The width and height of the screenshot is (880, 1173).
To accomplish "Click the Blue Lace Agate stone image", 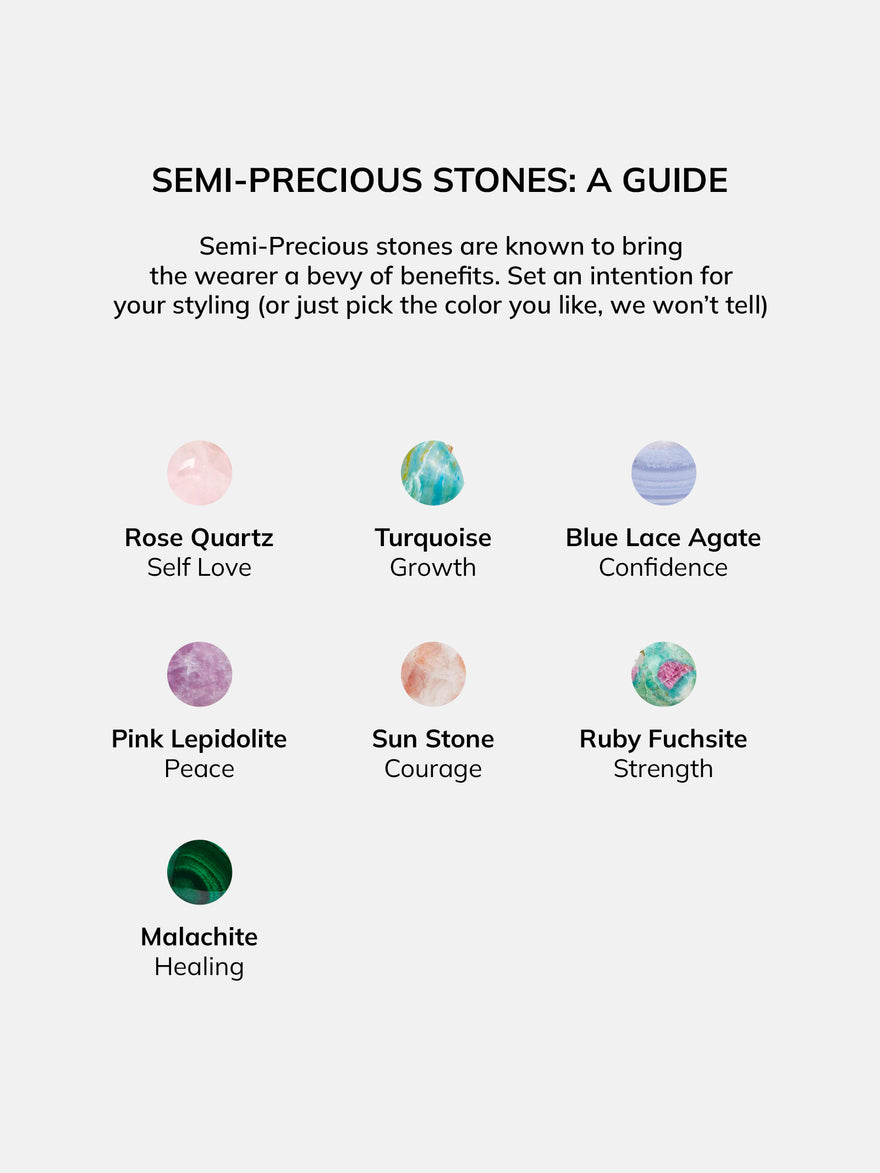I will click(x=663, y=473).
